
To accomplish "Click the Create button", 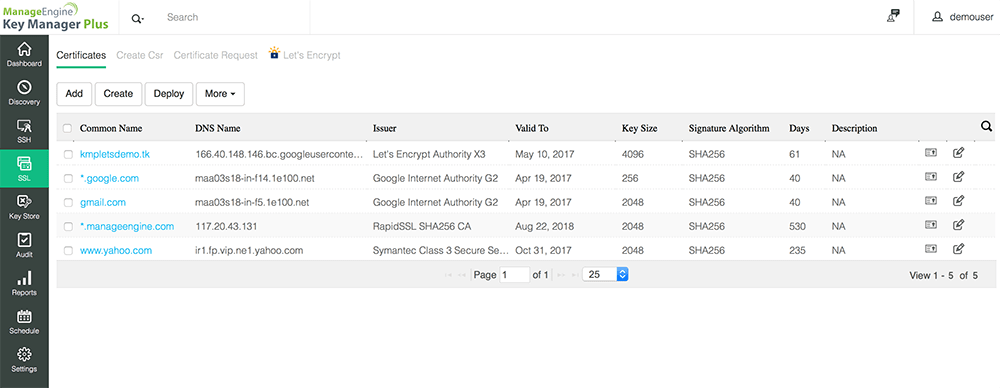I will click(x=119, y=94).
